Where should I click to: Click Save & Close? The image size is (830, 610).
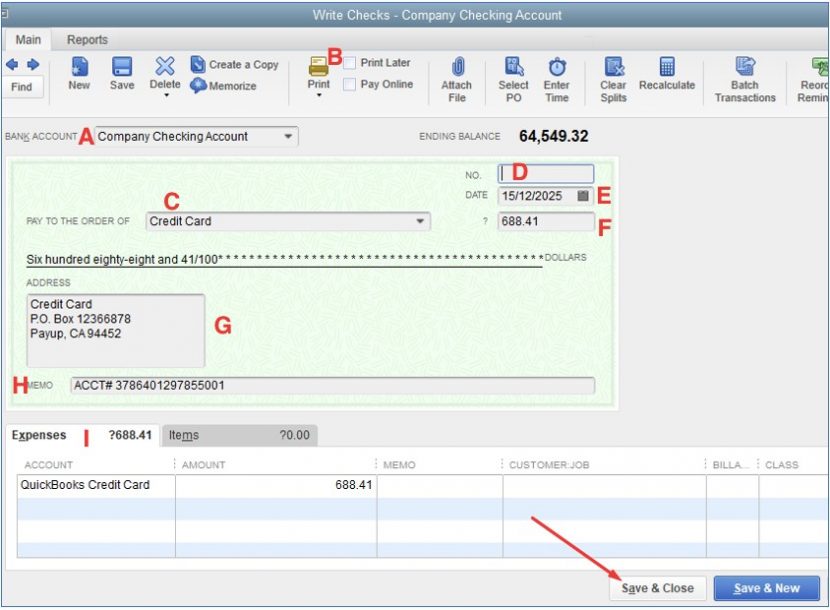point(657,588)
